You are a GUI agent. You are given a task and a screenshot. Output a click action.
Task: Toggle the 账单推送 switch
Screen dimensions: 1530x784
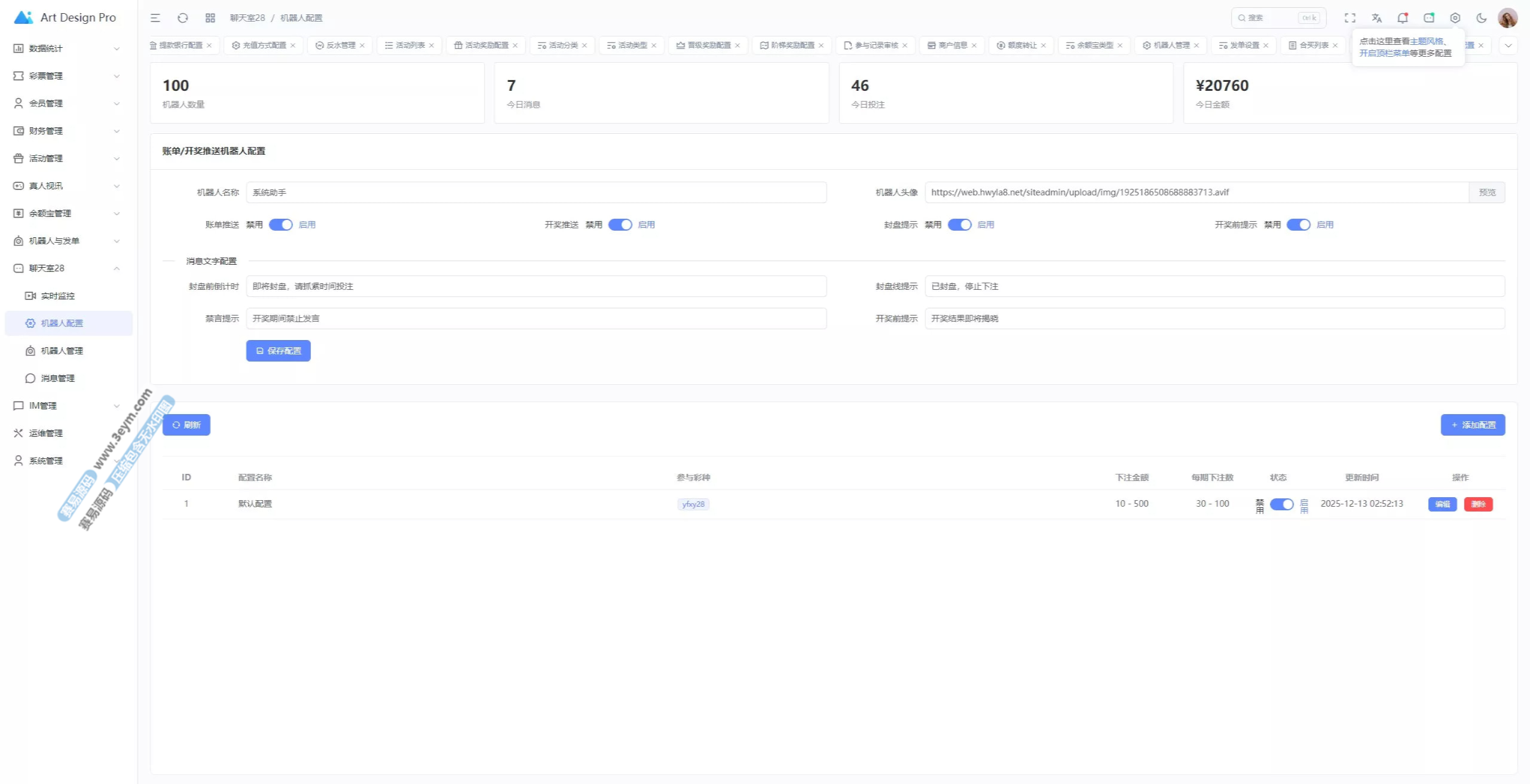point(280,225)
